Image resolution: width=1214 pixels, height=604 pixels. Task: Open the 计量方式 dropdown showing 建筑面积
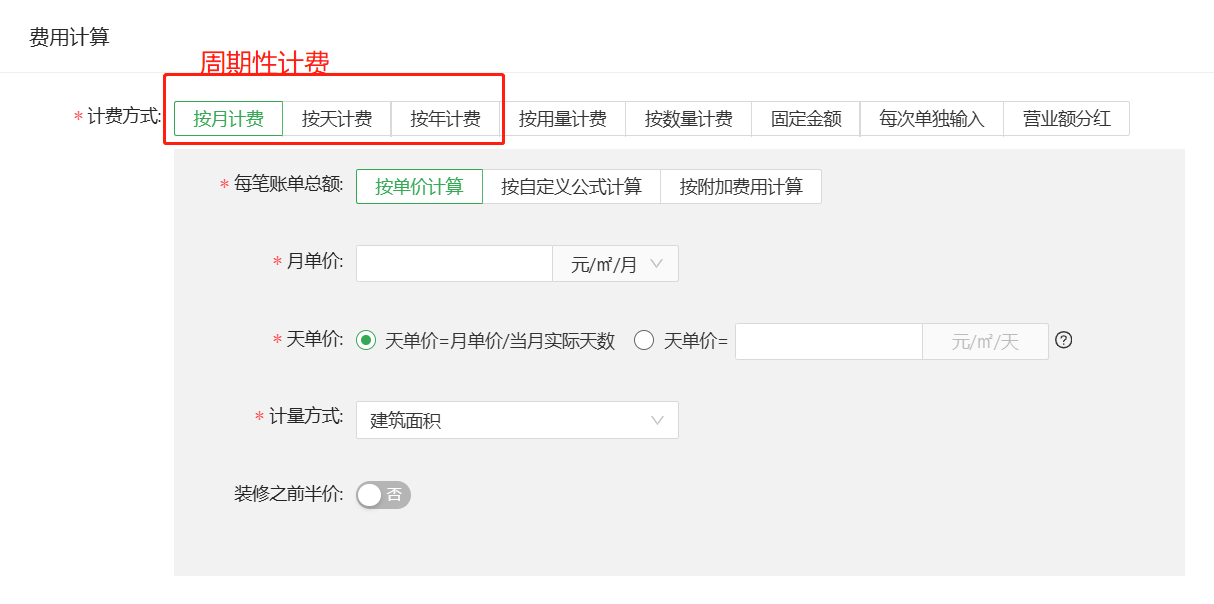517,420
